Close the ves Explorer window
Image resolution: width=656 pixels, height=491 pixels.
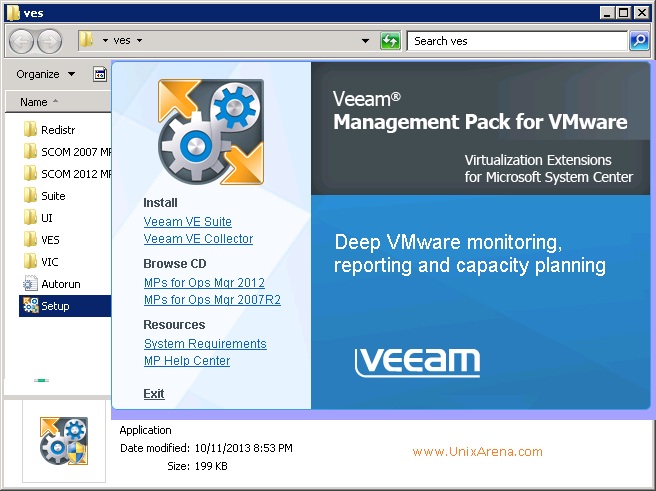click(x=641, y=13)
